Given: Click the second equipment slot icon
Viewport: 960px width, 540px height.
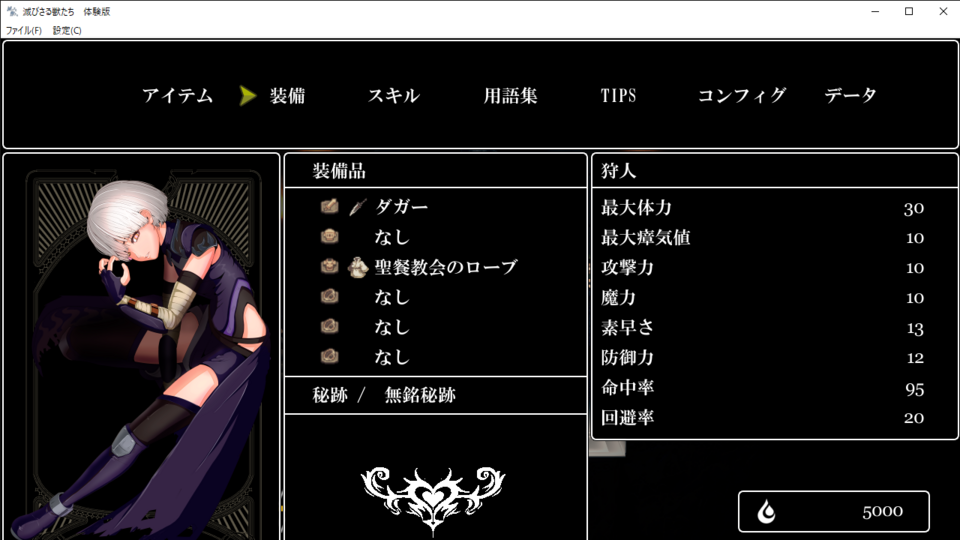Looking at the screenshot, I should click(x=329, y=236).
